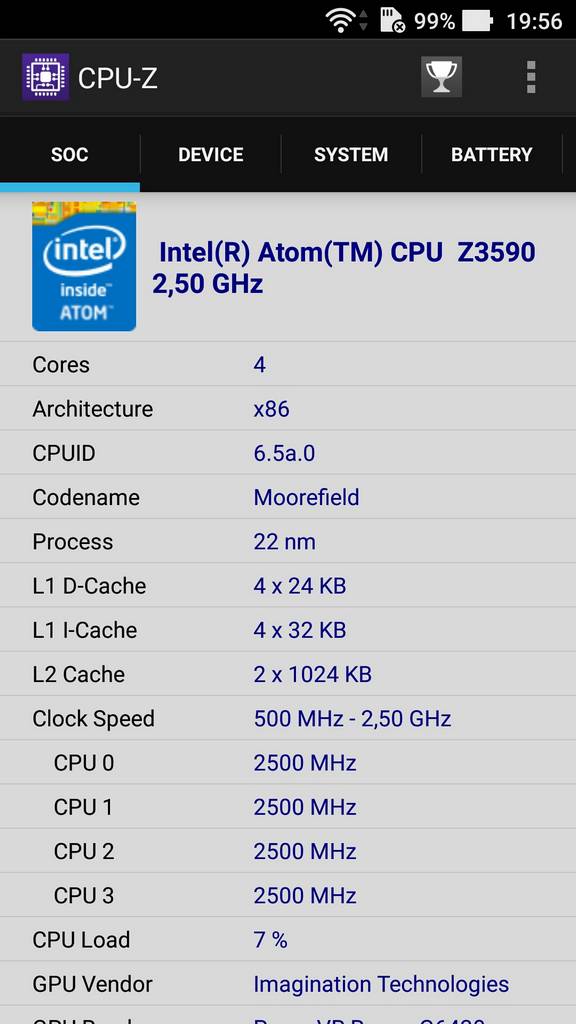Tap the CPU 3 frequency row
This screenshot has height=1024, width=576.
[x=288, y=895]
